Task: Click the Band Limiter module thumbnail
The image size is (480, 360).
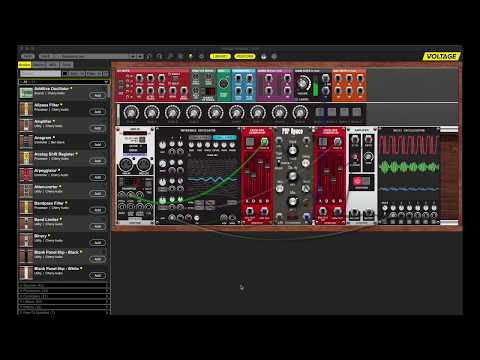Action: 26,223
